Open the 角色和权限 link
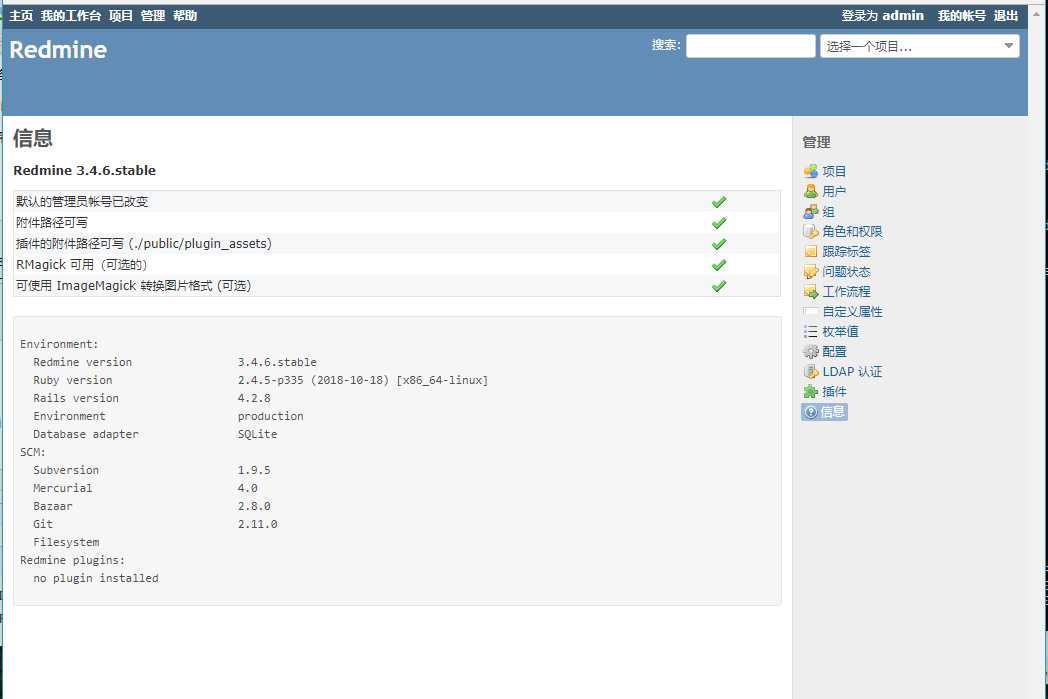The image size is (1048, 699). [x=852, y=231]
